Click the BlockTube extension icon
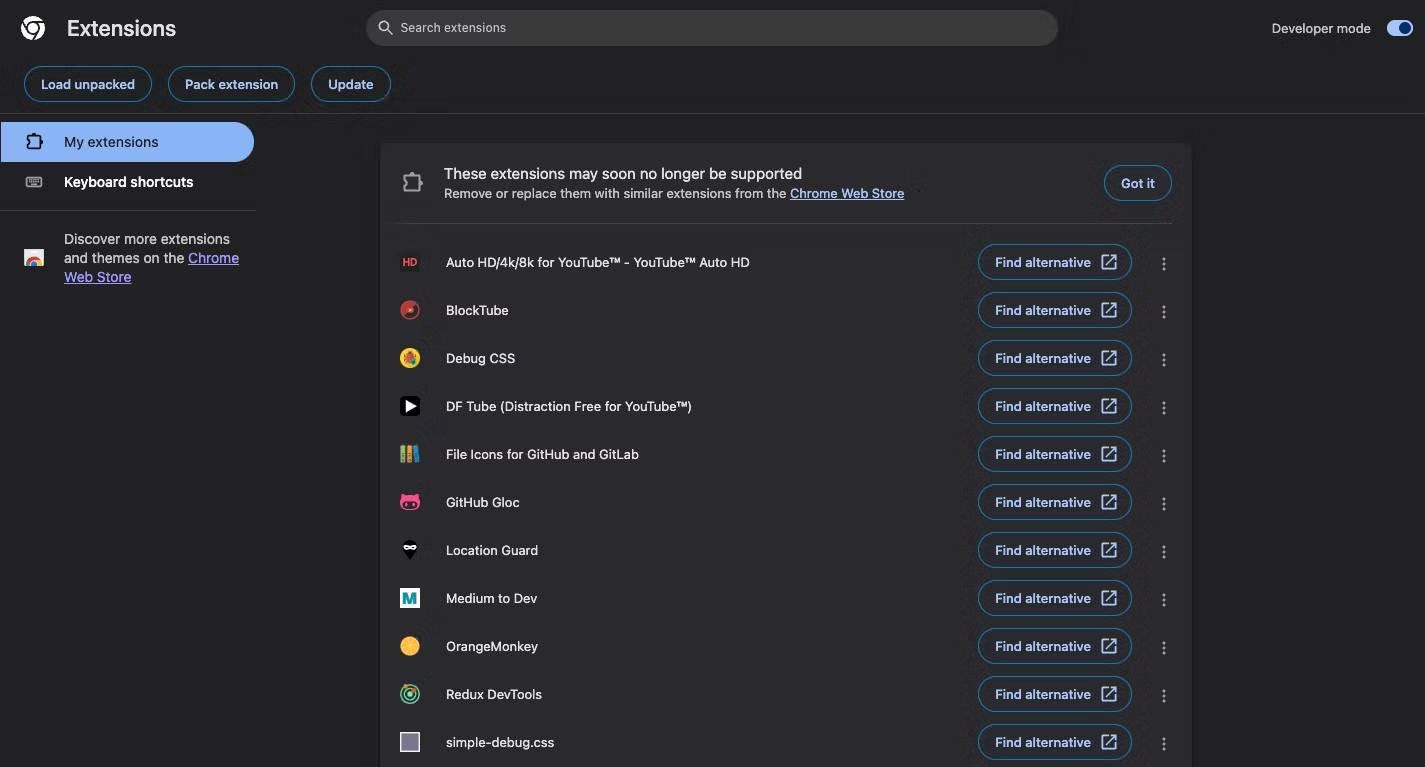This screenshot has height=767, width=1425. click(x=410, y=310)
